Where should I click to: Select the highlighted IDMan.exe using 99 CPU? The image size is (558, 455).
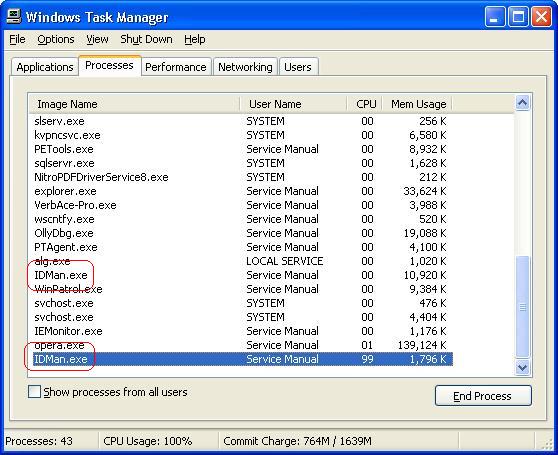(x=243, y=359)
